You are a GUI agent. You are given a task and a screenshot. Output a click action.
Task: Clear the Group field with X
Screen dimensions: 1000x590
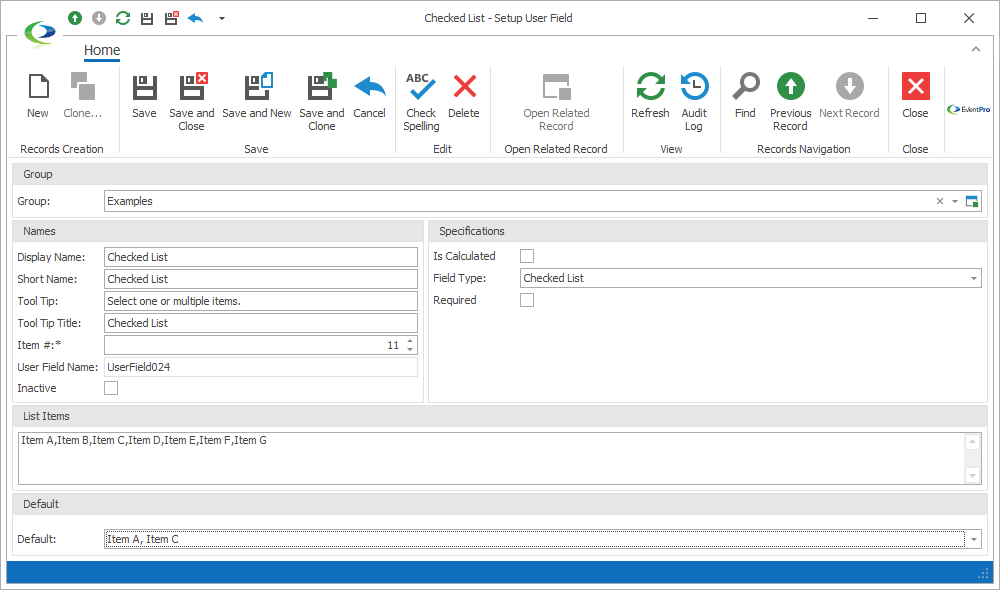point(939,202)
